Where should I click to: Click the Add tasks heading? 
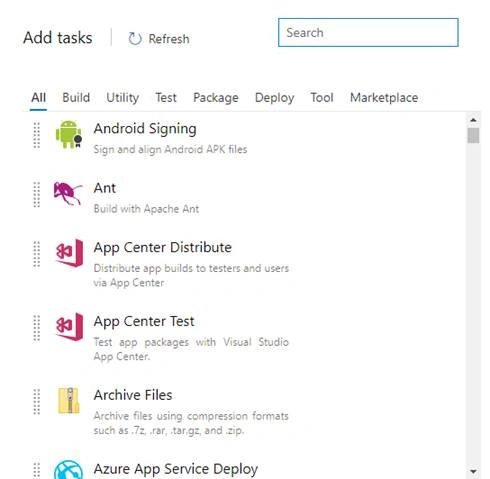pos(58,37)
